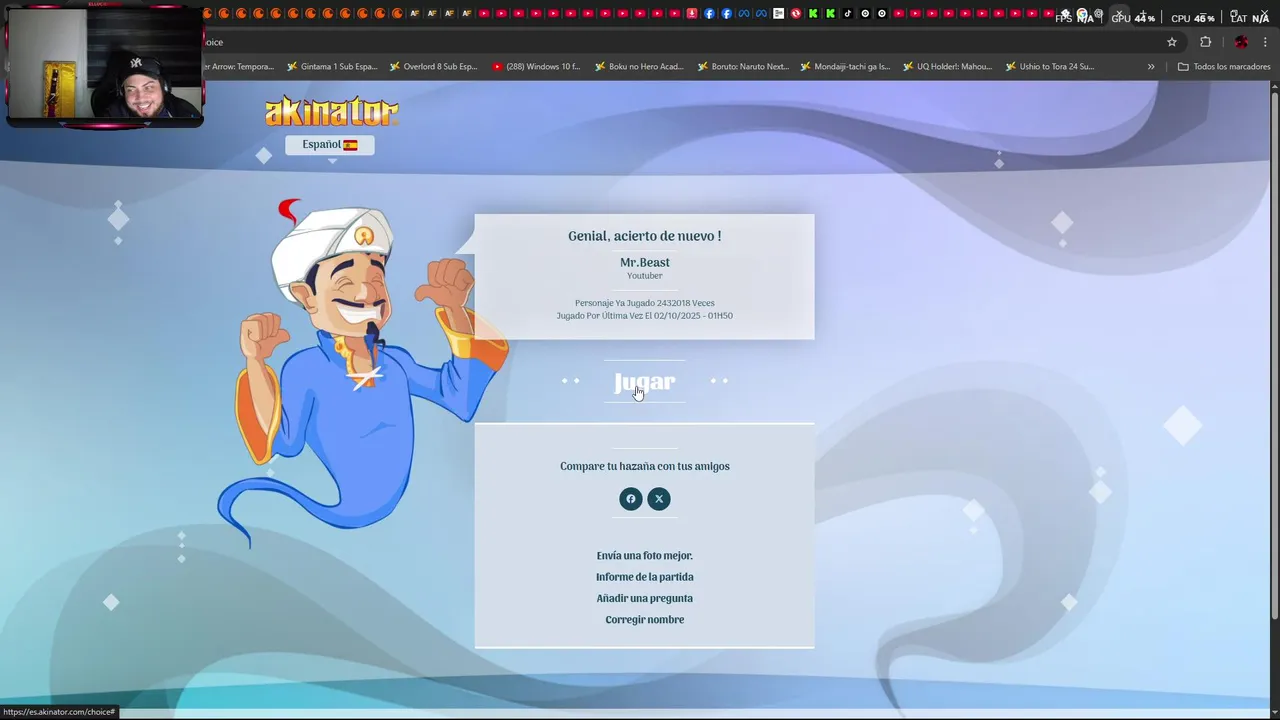1280x720 pixels.
Task: Click the Akinator logo
Action: (331, 111)
